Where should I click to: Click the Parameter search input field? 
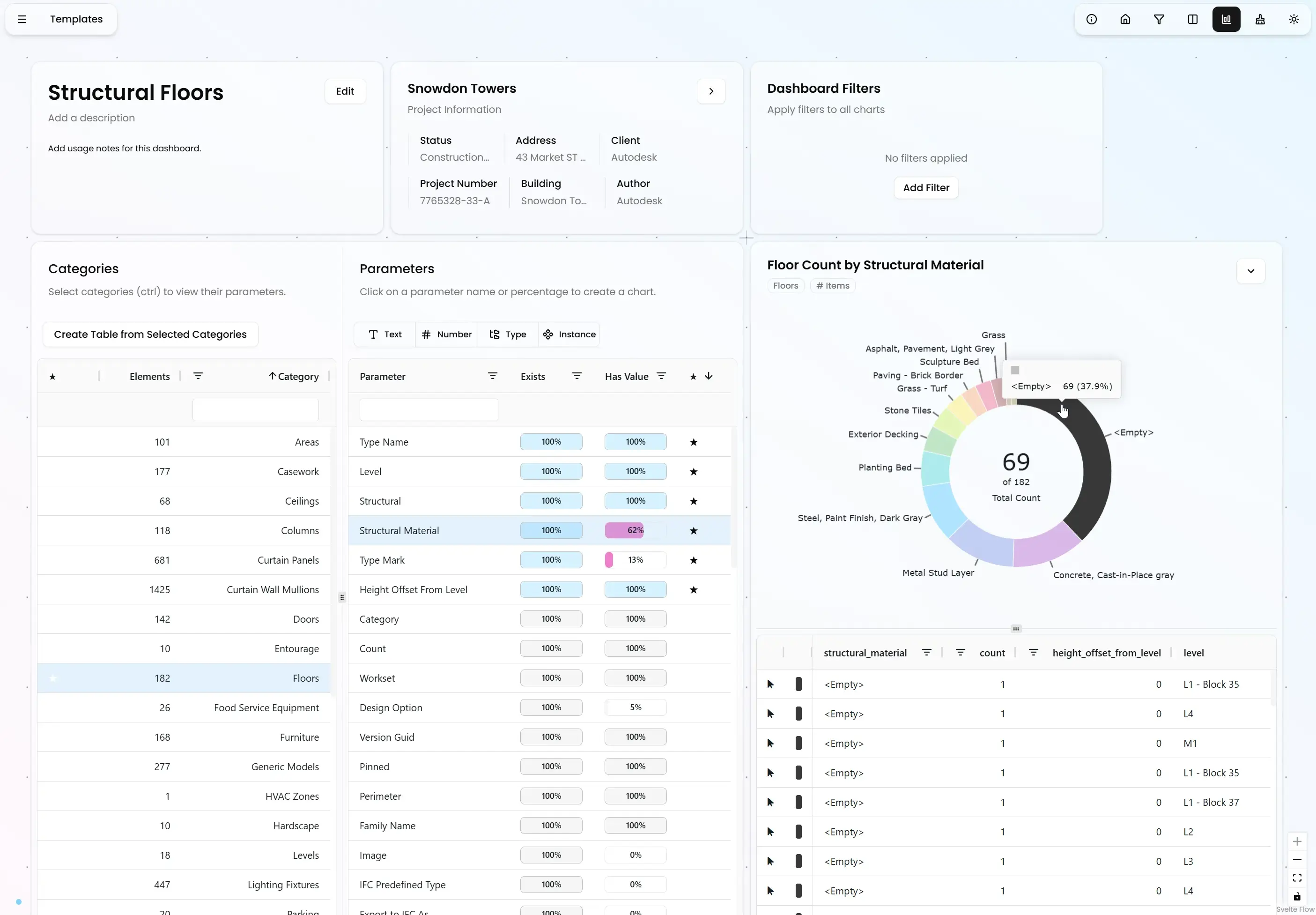click(x=429, y=410)
